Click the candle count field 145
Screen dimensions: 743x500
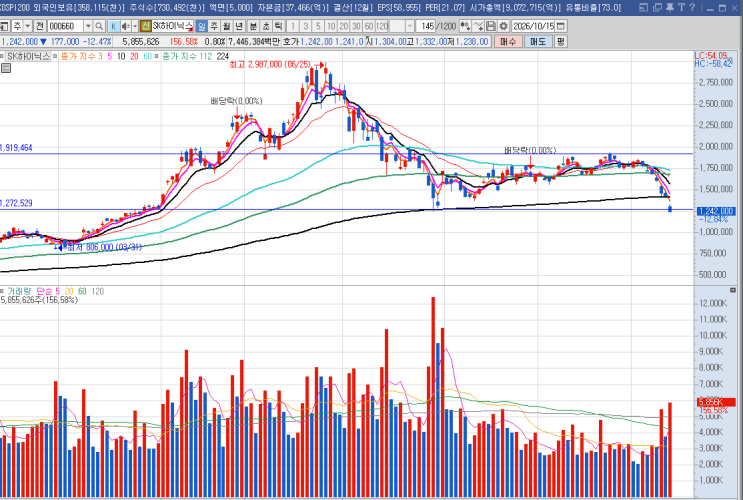pos(426,26)
